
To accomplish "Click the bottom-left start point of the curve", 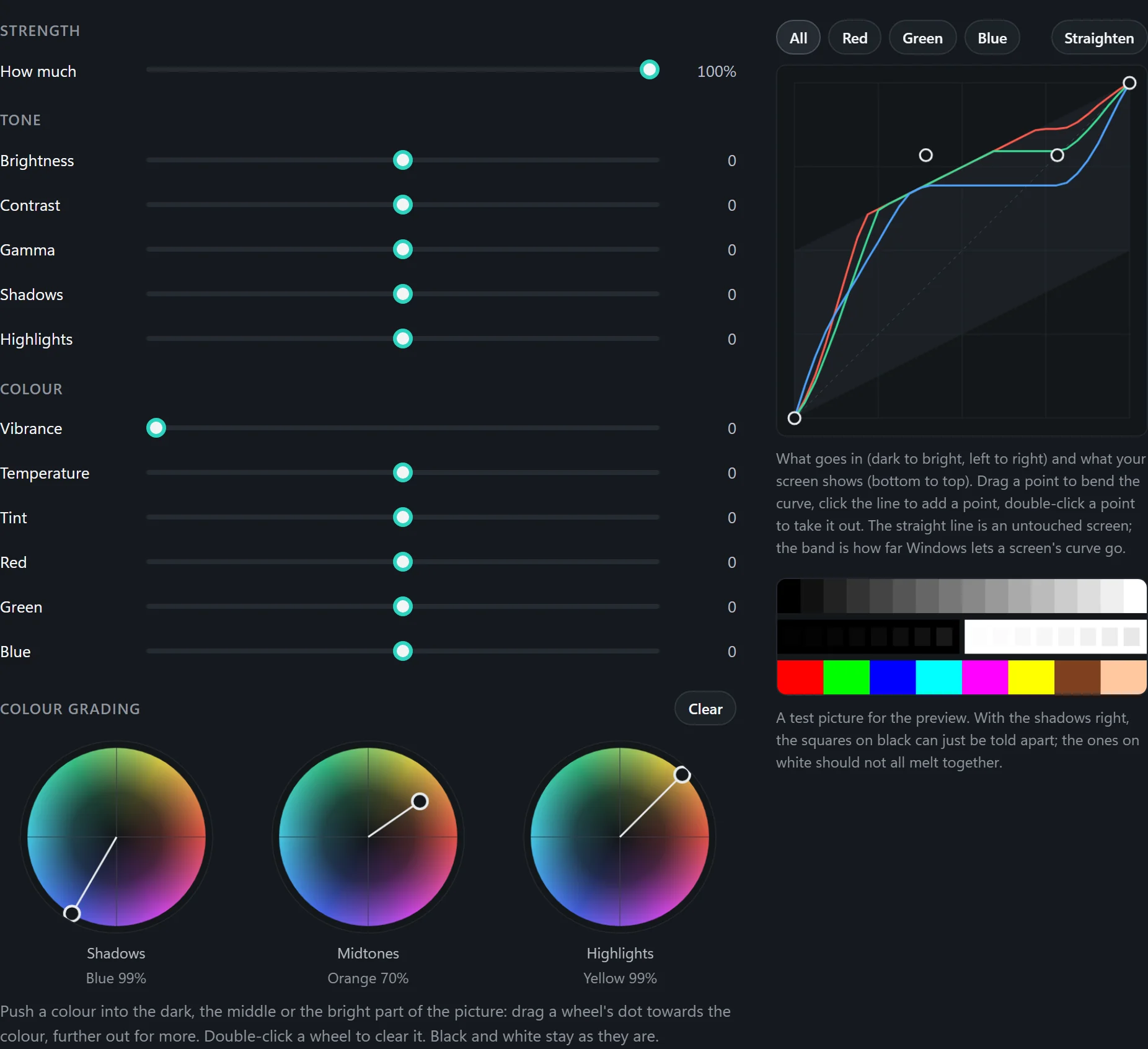I will [x=794, y=418].
